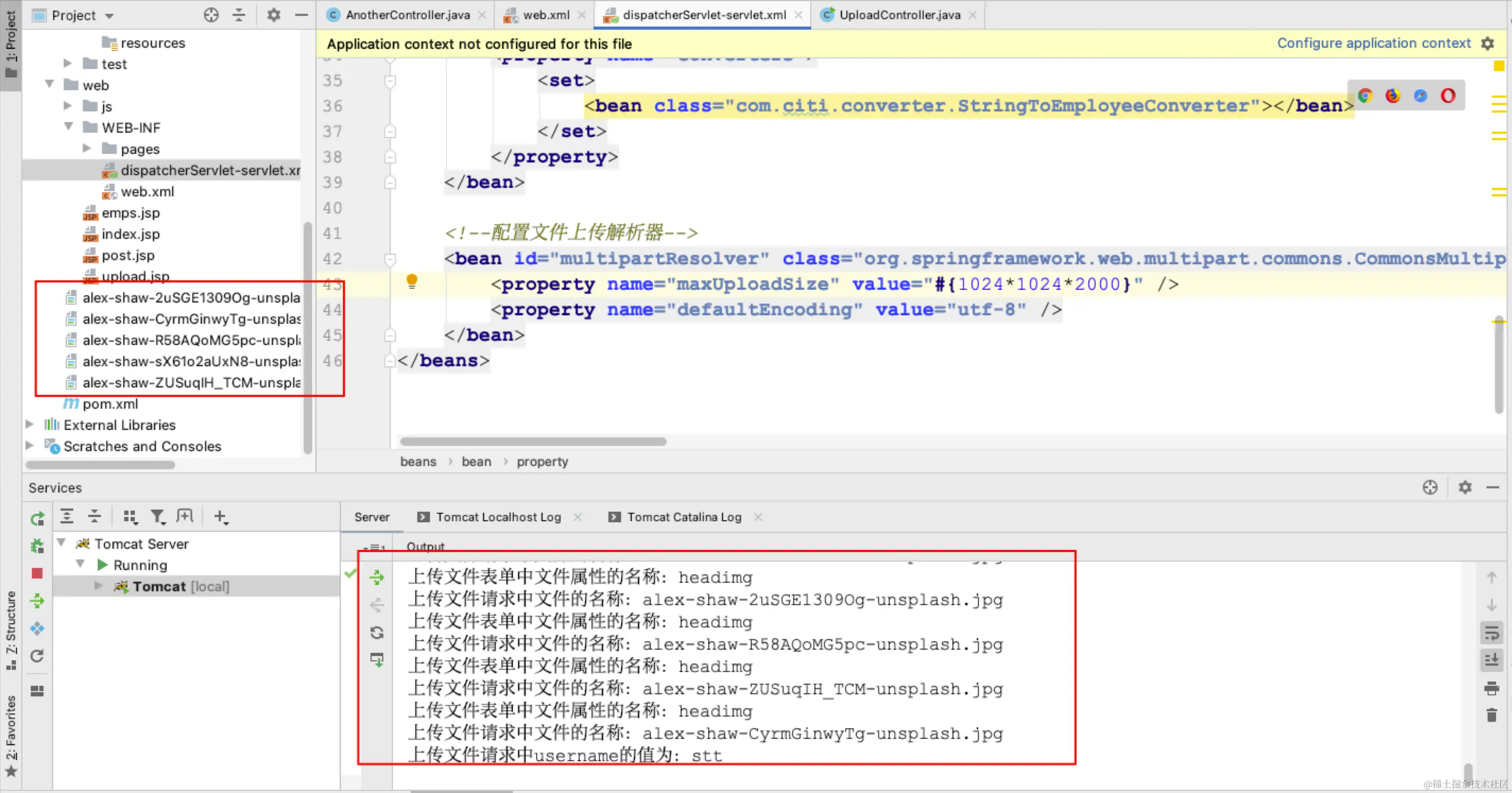Collapse the WEB-INF folder
Image resolution: width=1512 pixels, height=793 pixels.
tap(68, 127)
